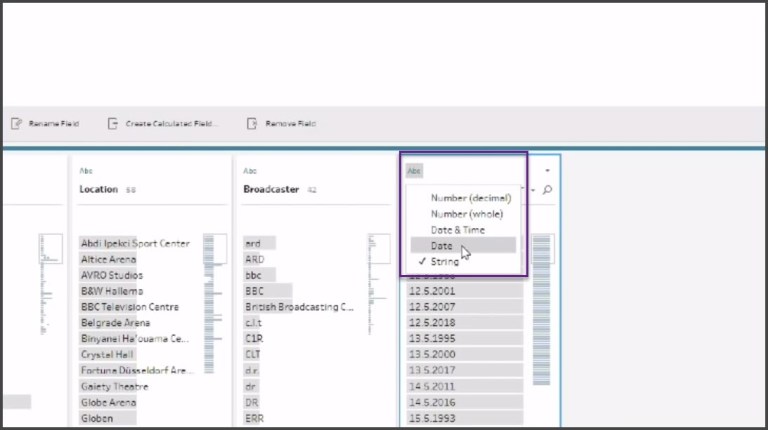The height and width of the screenshot is (430, 768).
Task: Pick Number (whole) from type list
Action: click(466, 213)
